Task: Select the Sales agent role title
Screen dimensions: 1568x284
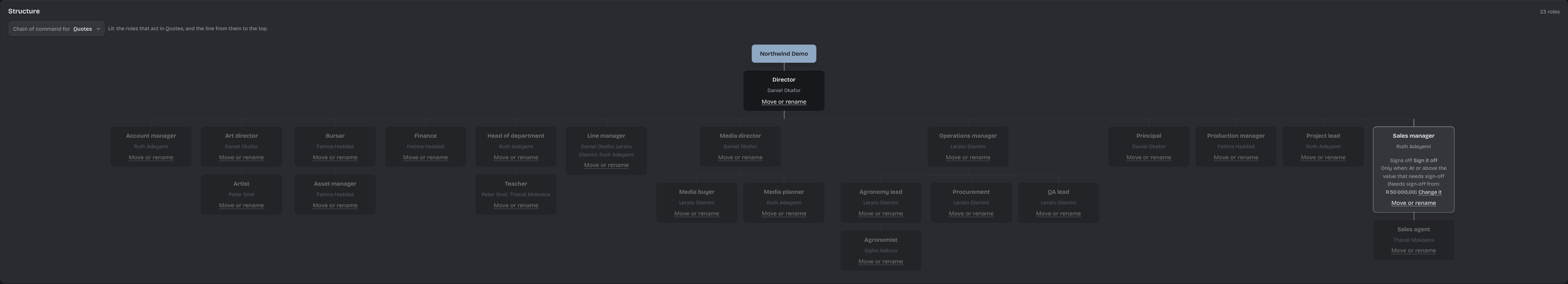Action: pos(1413,229)
